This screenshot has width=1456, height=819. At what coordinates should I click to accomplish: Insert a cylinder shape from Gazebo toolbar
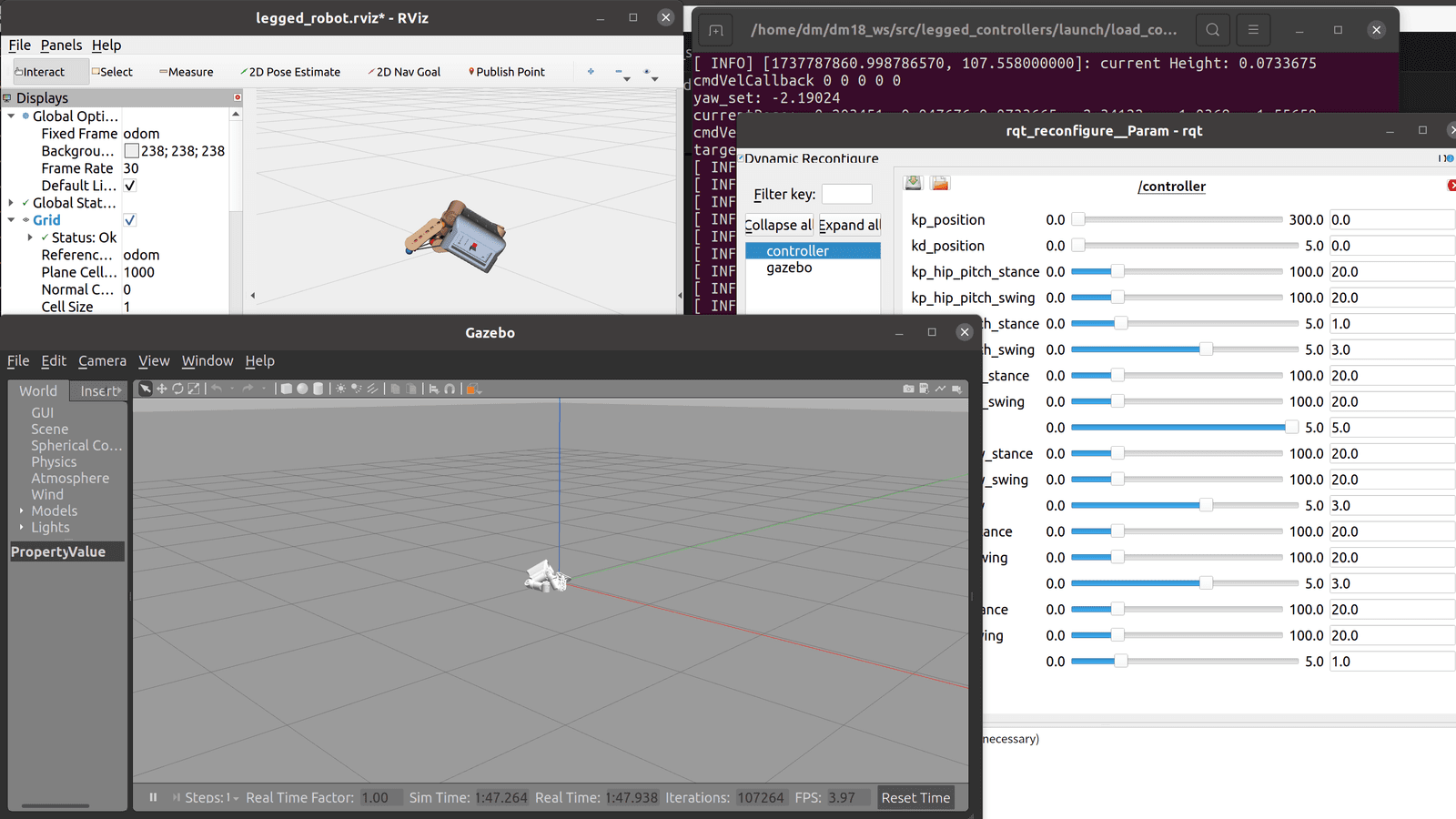point(318,389)
